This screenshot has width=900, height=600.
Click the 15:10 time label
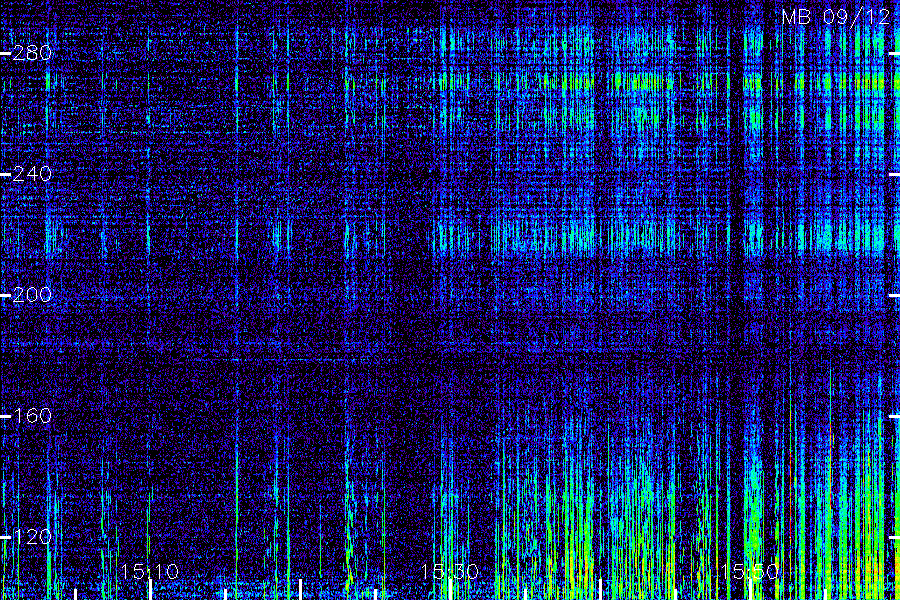(150, 571)
